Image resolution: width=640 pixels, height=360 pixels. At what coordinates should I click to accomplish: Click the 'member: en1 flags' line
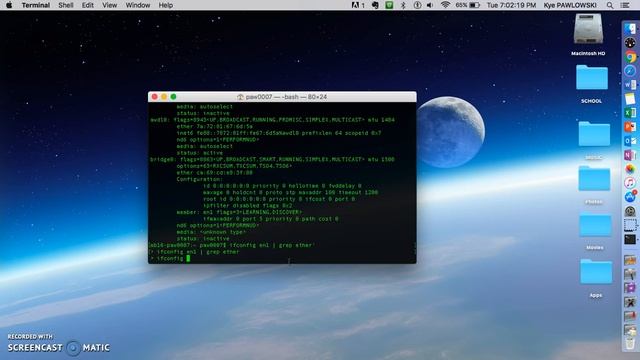click(239, 212)
